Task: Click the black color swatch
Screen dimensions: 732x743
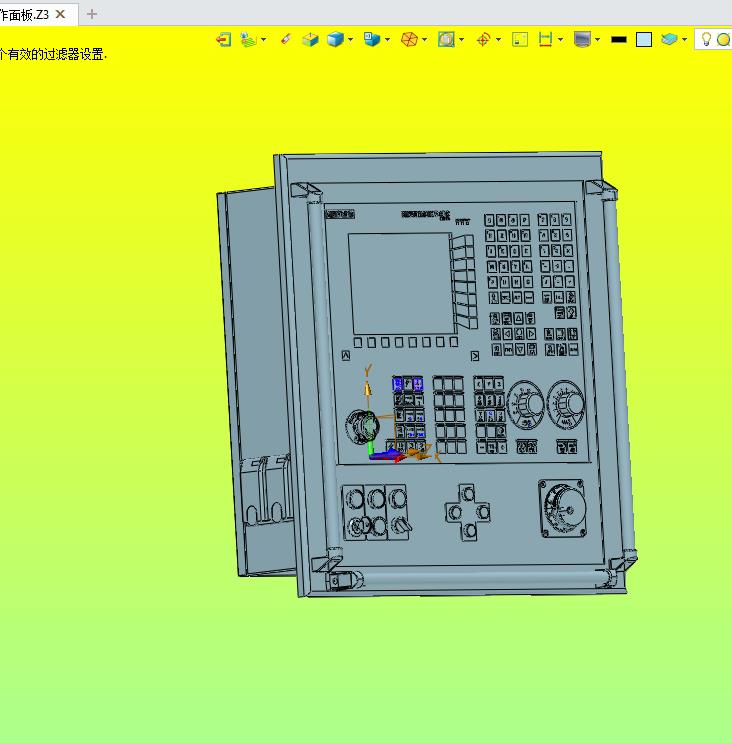Action: coord(619,40)
